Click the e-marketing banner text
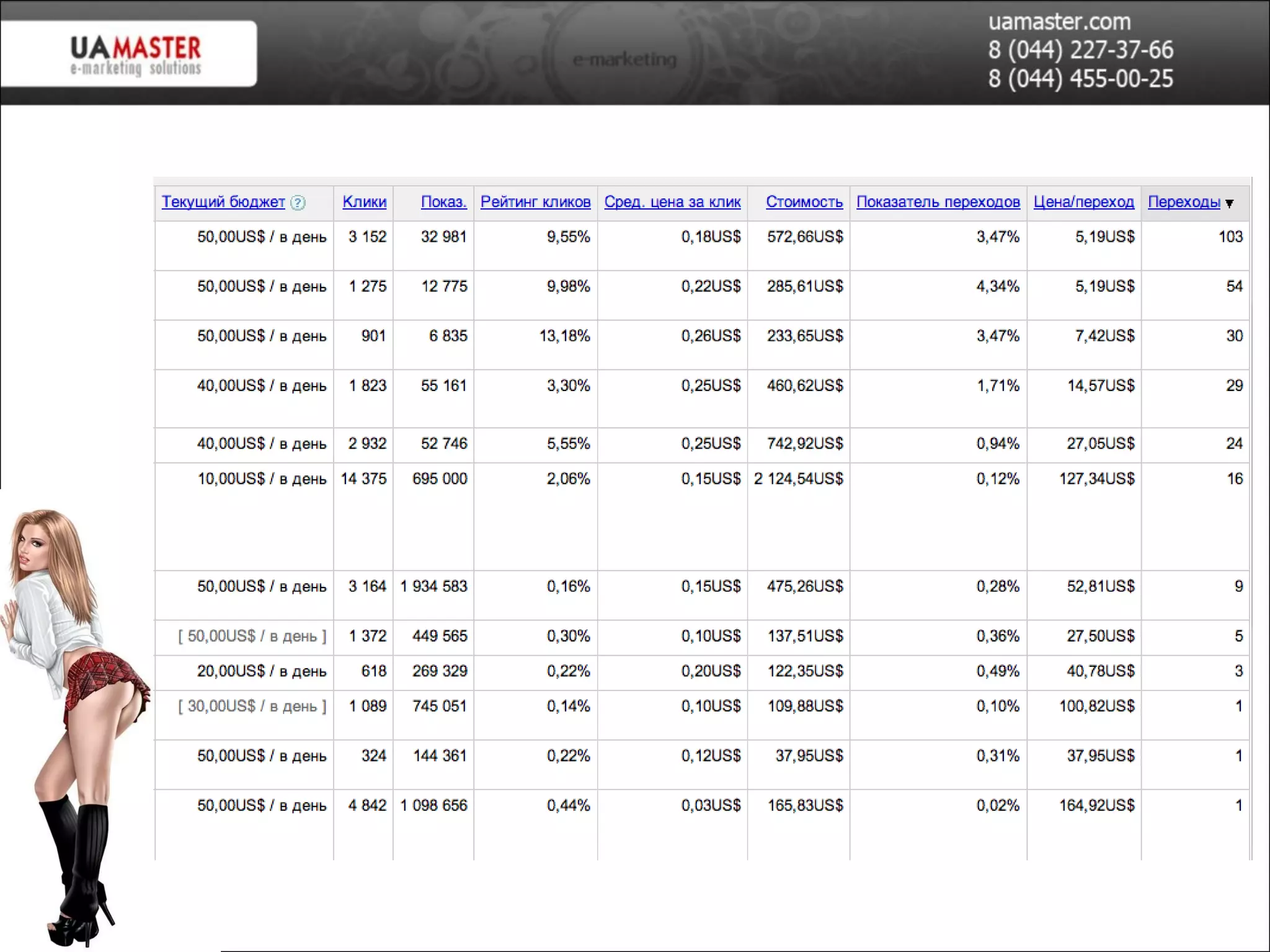Image resolution: width=1270 pixels, height=952 pixels. [x=624, y=60]
